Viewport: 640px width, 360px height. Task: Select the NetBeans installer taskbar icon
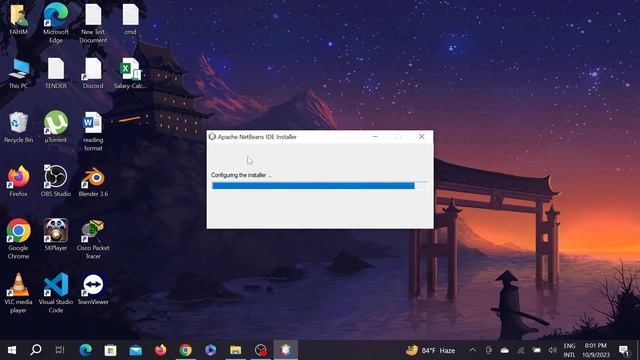pyautogui.click(x=286, y=350)
